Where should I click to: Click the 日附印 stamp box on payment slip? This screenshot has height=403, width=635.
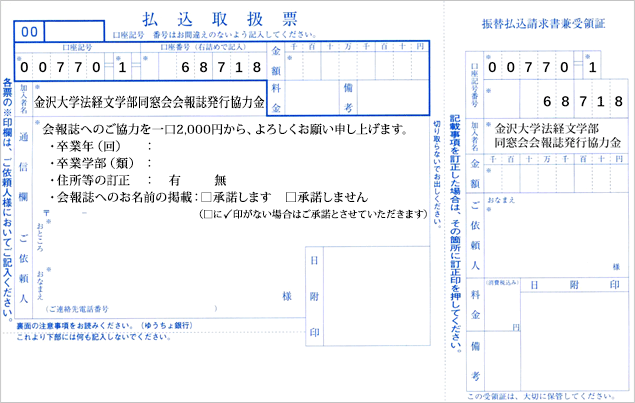[376, 296]
